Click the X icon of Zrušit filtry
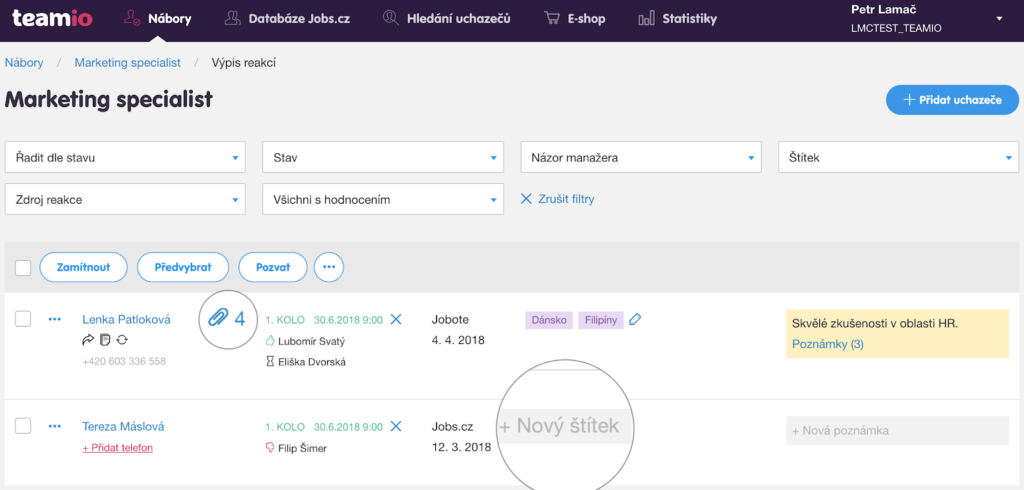The image size is (1024, 490). tap(526, 199)
